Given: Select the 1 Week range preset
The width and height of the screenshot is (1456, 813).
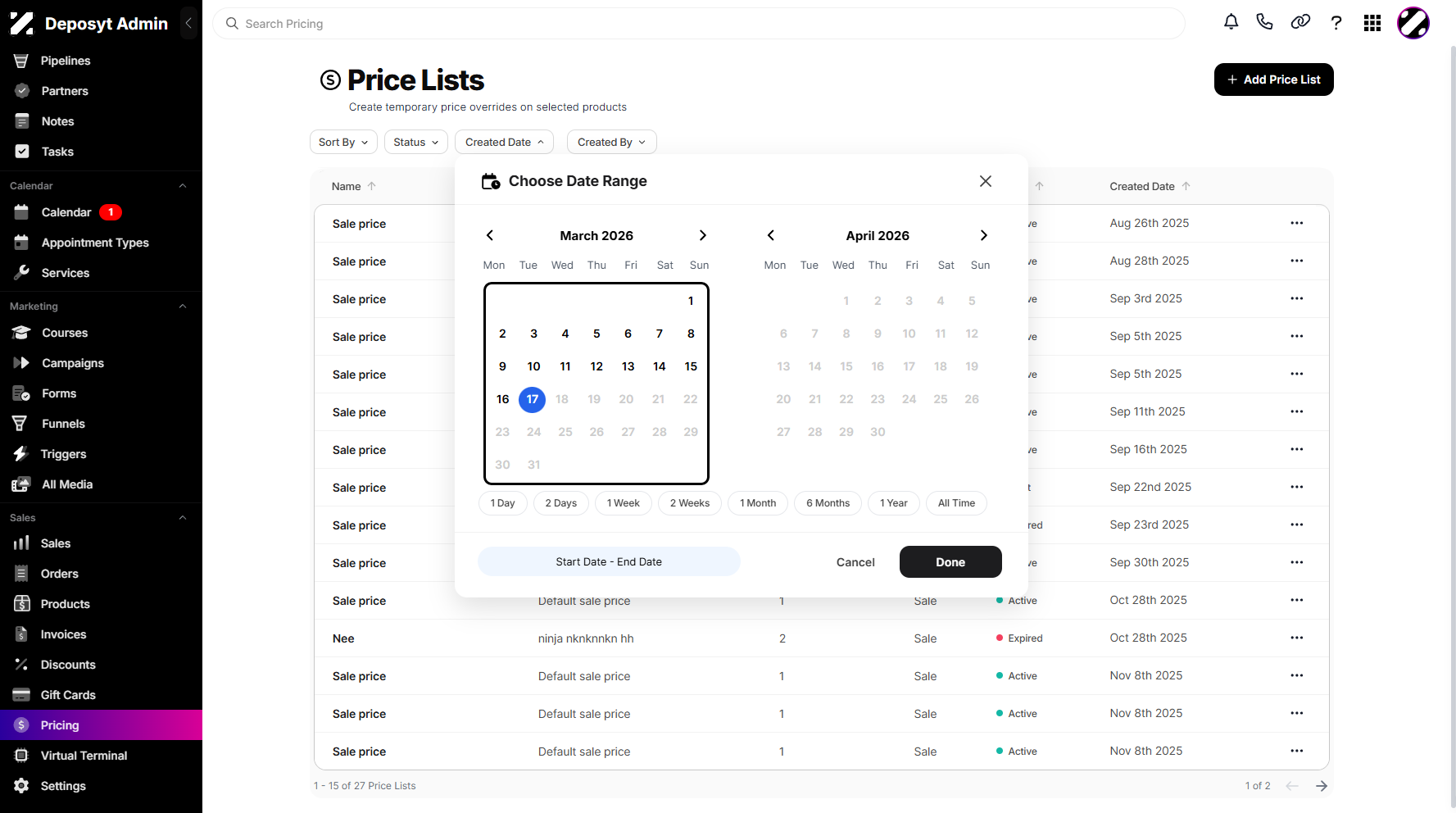Looking at the screenshot, I should pos(624,503).
